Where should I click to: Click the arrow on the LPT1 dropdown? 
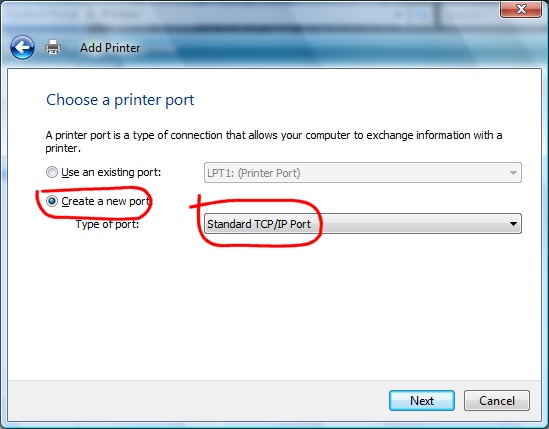coord(513,173)
